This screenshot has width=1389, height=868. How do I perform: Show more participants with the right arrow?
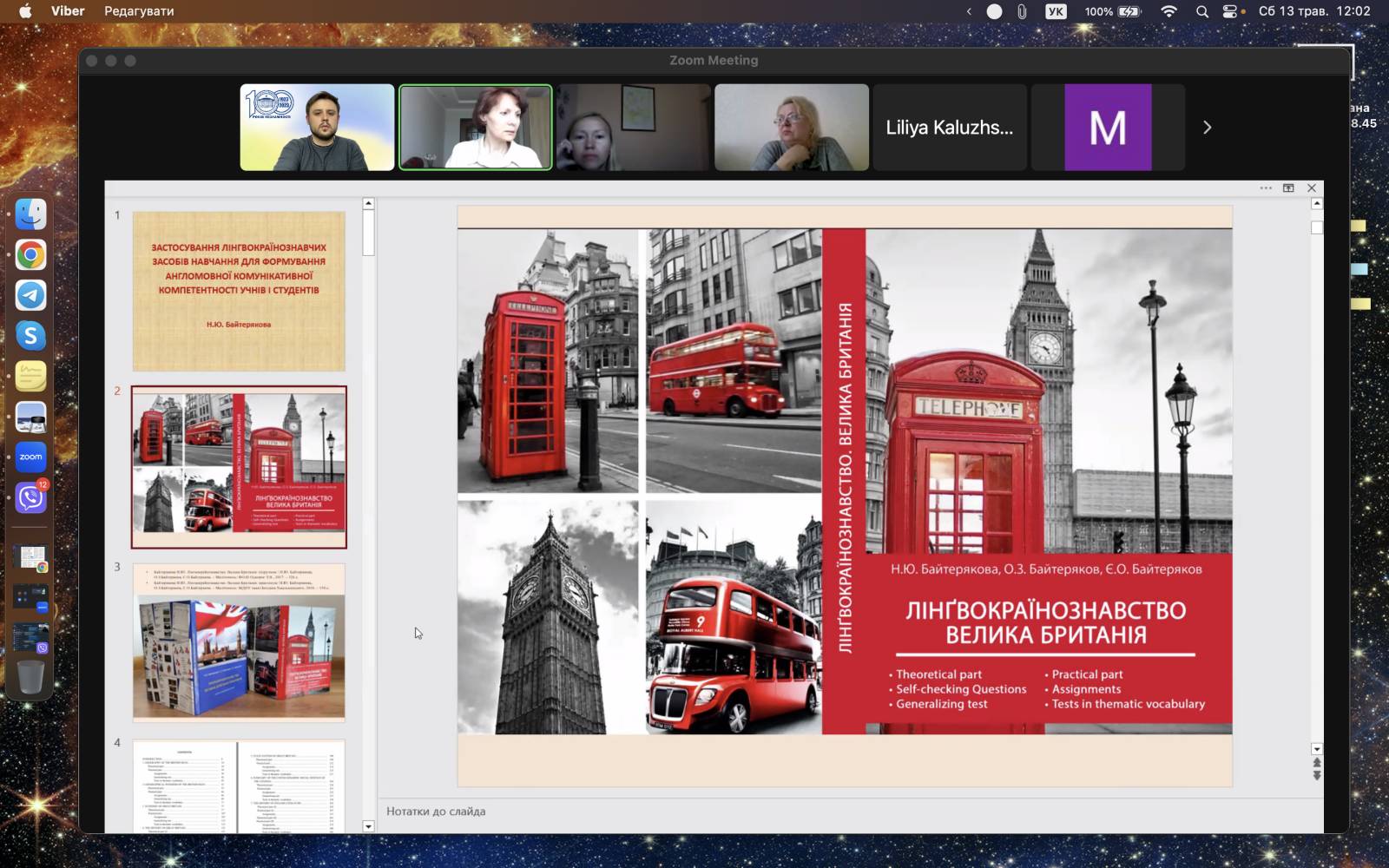tap(1207, 128)
